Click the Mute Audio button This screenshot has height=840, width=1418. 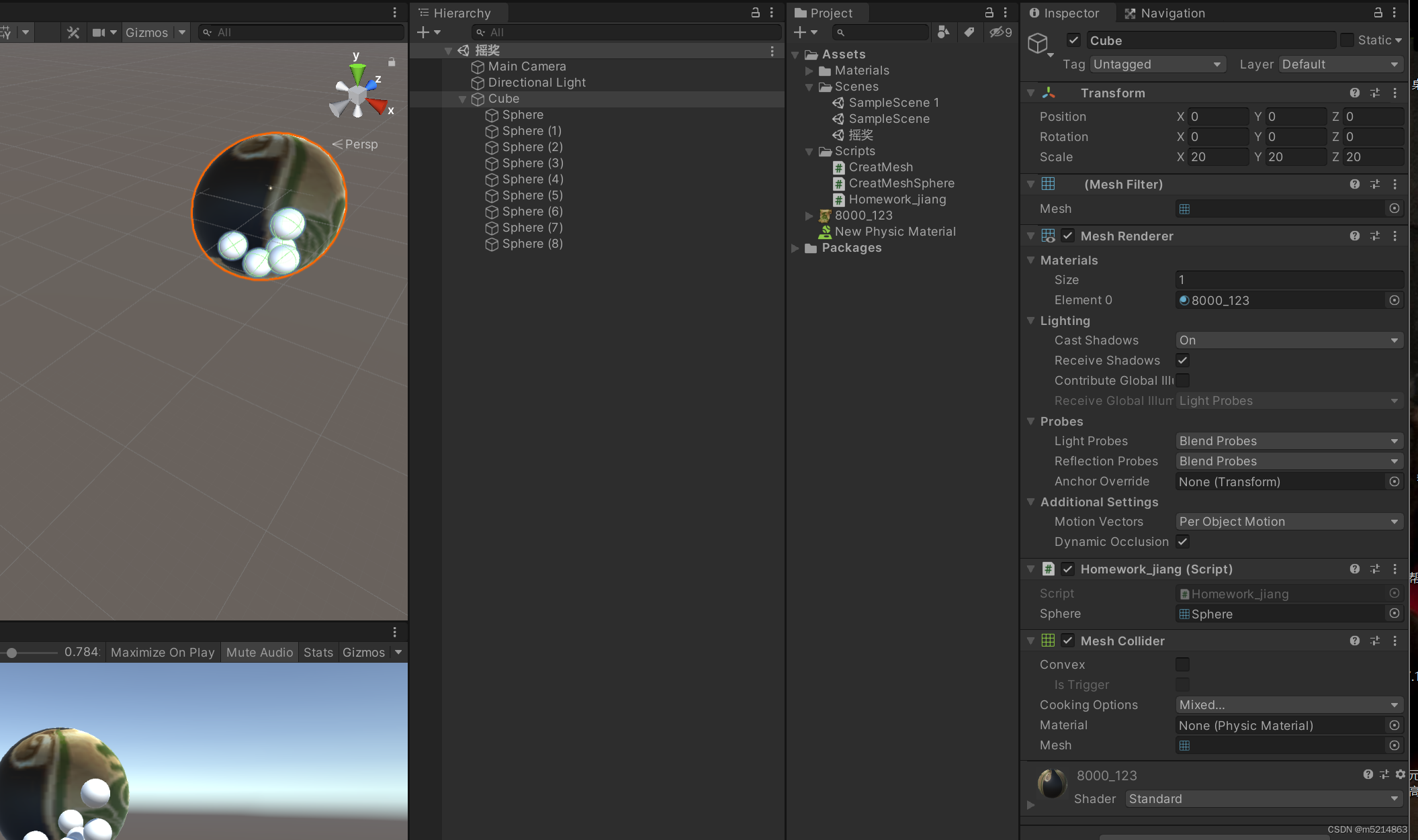click(259, 652)
